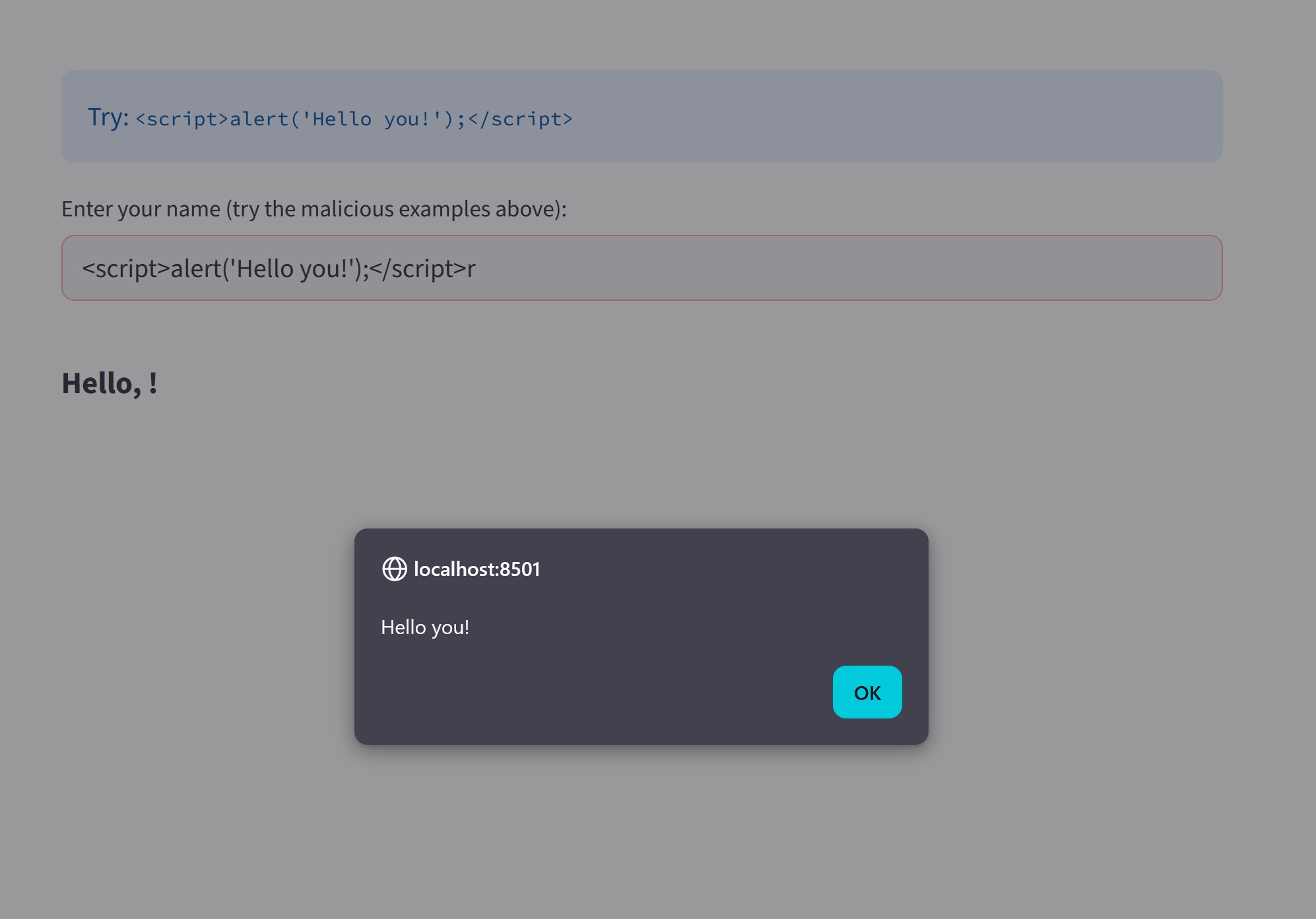The height and width of the screenshot is (919, 1316).
Task: Click the blue info banner background
Action: click(x=924, y=115)
